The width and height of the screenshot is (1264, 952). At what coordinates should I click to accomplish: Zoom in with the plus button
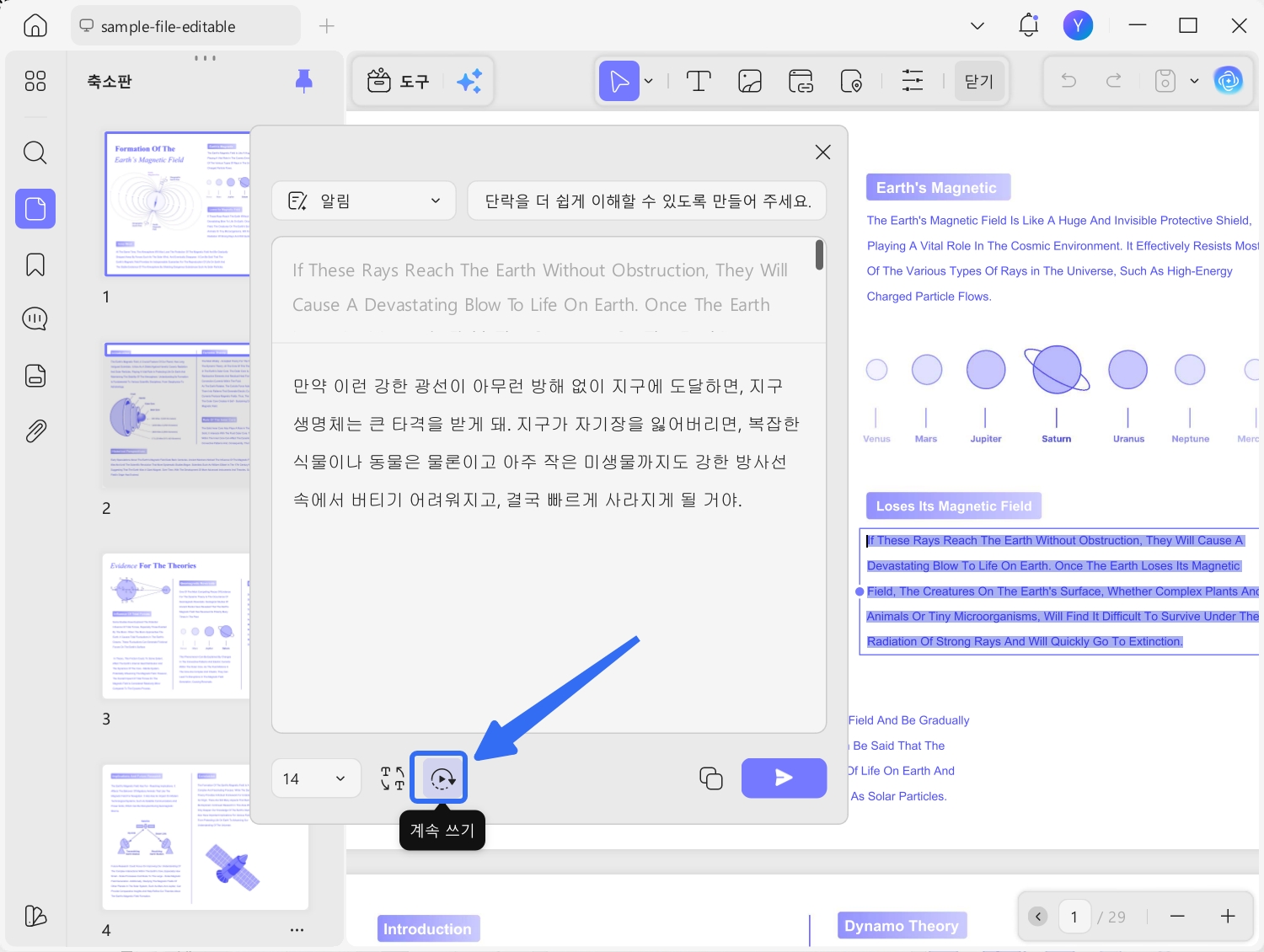pos(1228,917)
